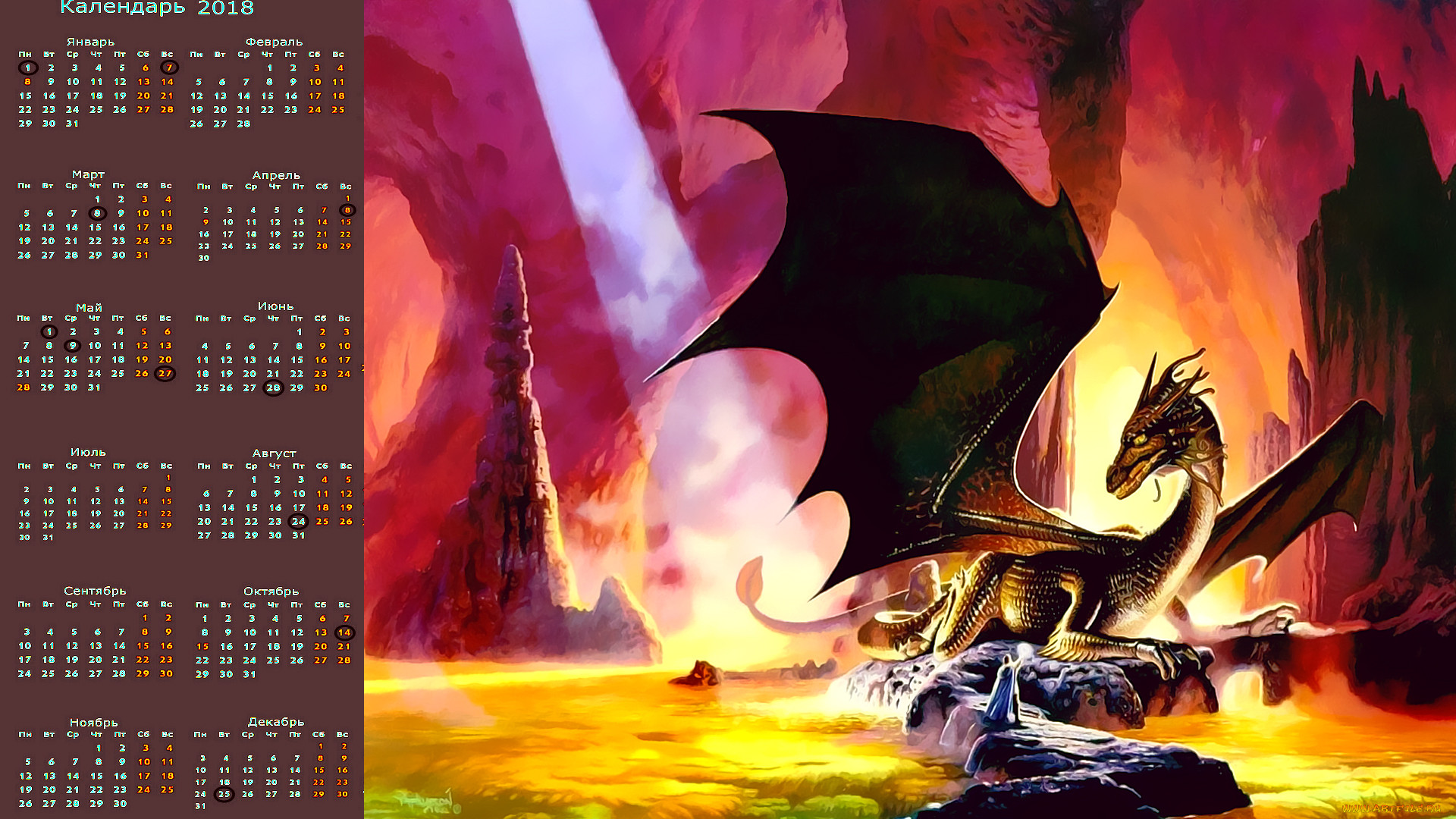Screen dimensions: 1456x819
Task: Click circled date 28 in Июнь
Action: tap(273, 388)
